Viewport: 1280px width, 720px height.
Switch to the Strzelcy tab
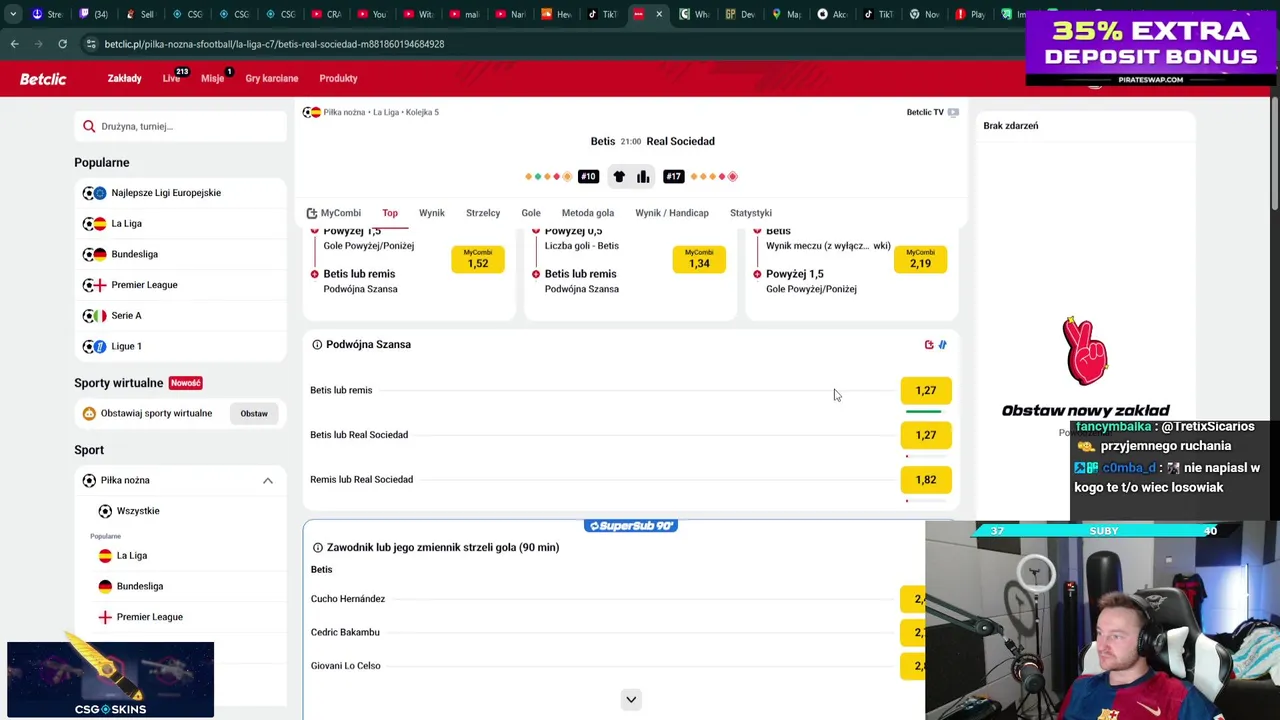click(x=483, y=213)
